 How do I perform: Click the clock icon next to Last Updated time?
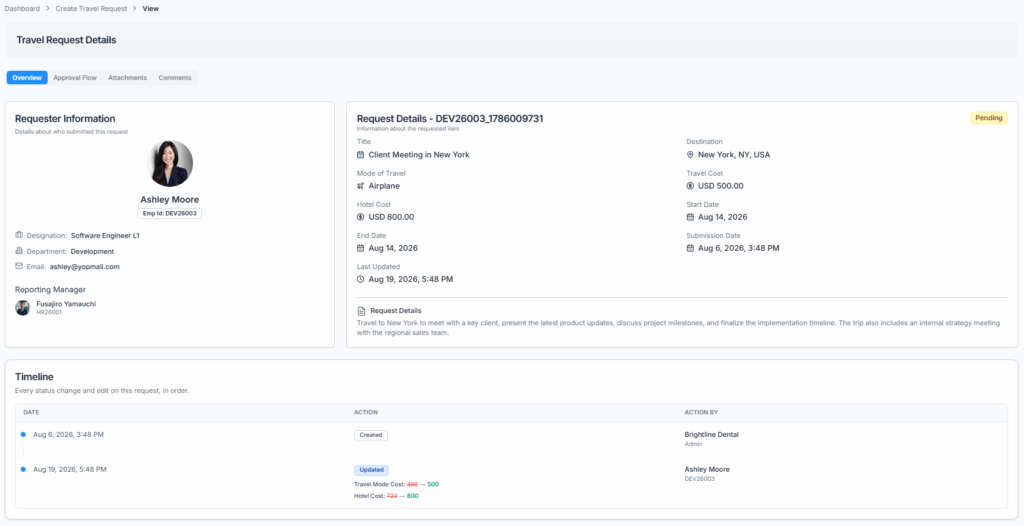360,279
